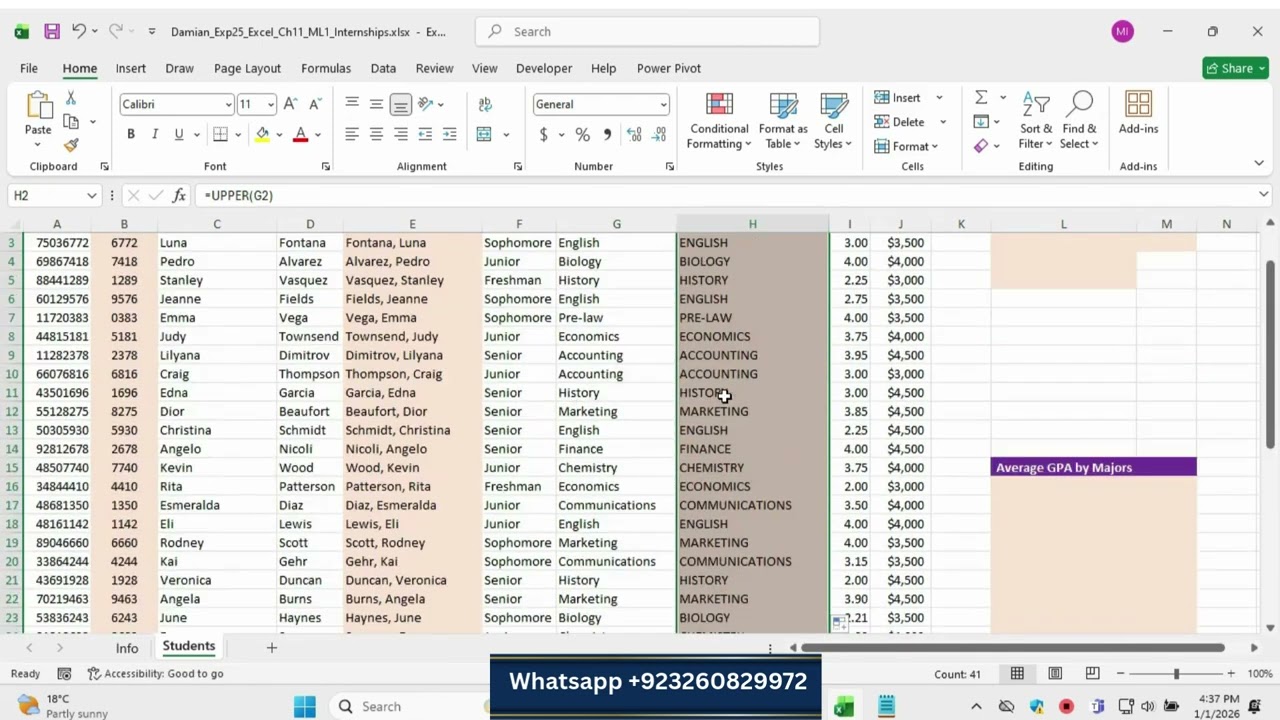Toggle Underline formatting
The image size is (1280, 720).
(179, 134)
